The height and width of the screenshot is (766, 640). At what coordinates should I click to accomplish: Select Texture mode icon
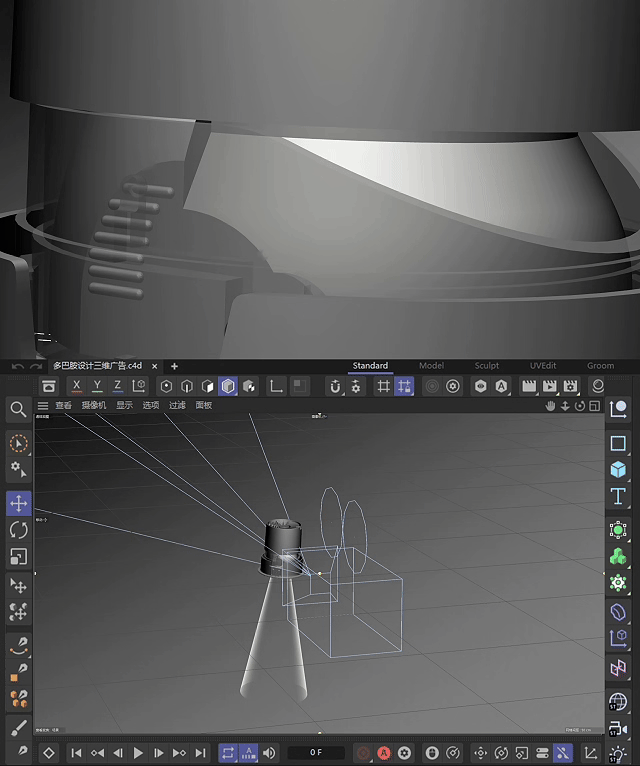[x=249, y=386]
